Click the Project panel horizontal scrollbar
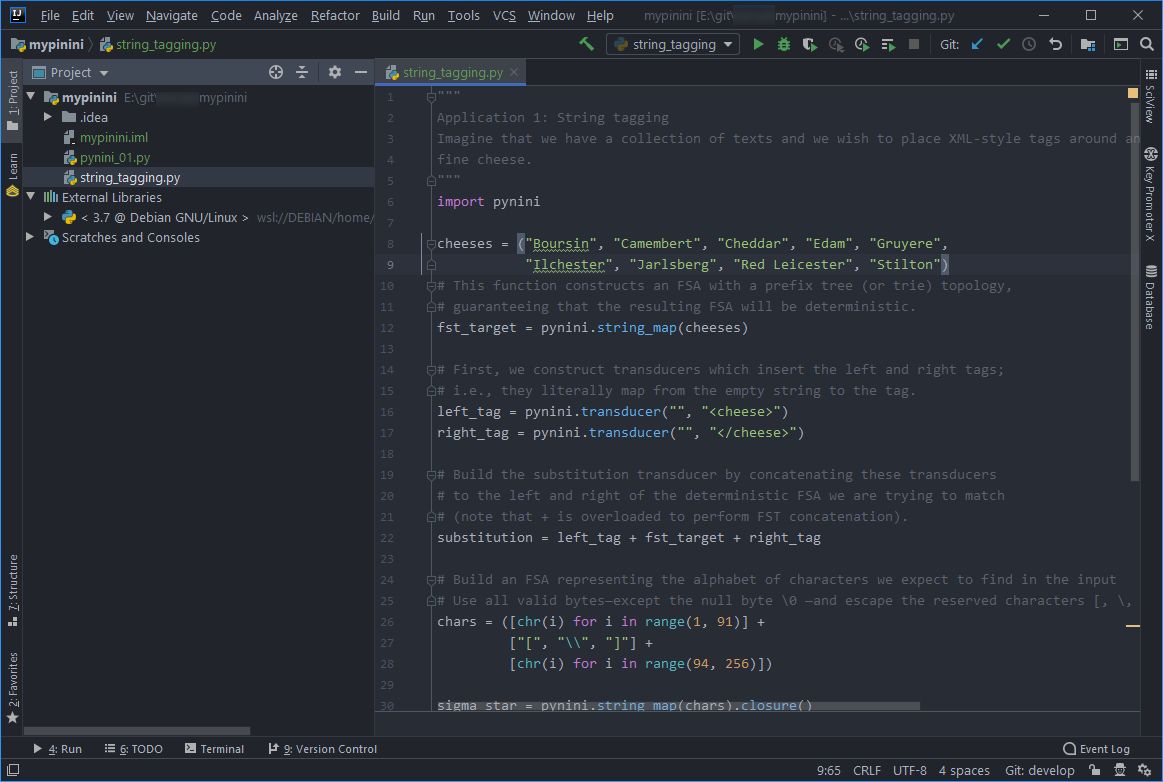The width and height of the screenshot is (1163, 782). [137, 730]
